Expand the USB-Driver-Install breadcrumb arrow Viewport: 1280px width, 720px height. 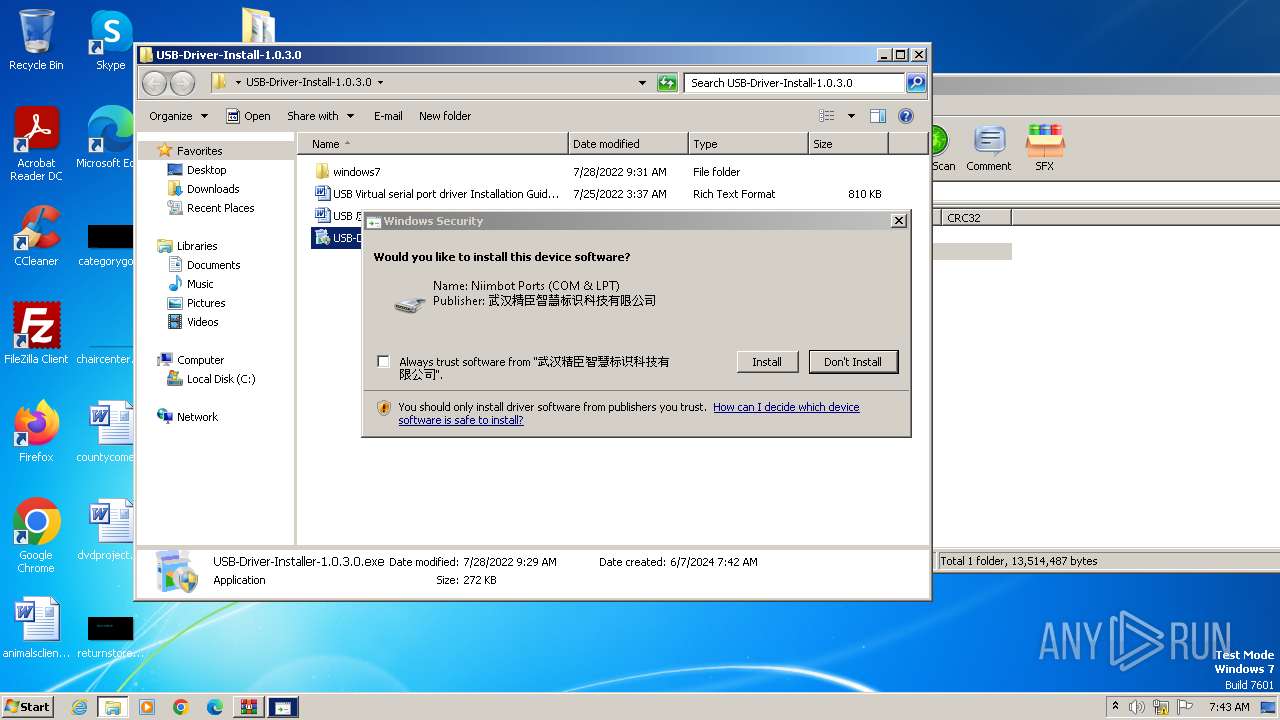tap(380, 83)
